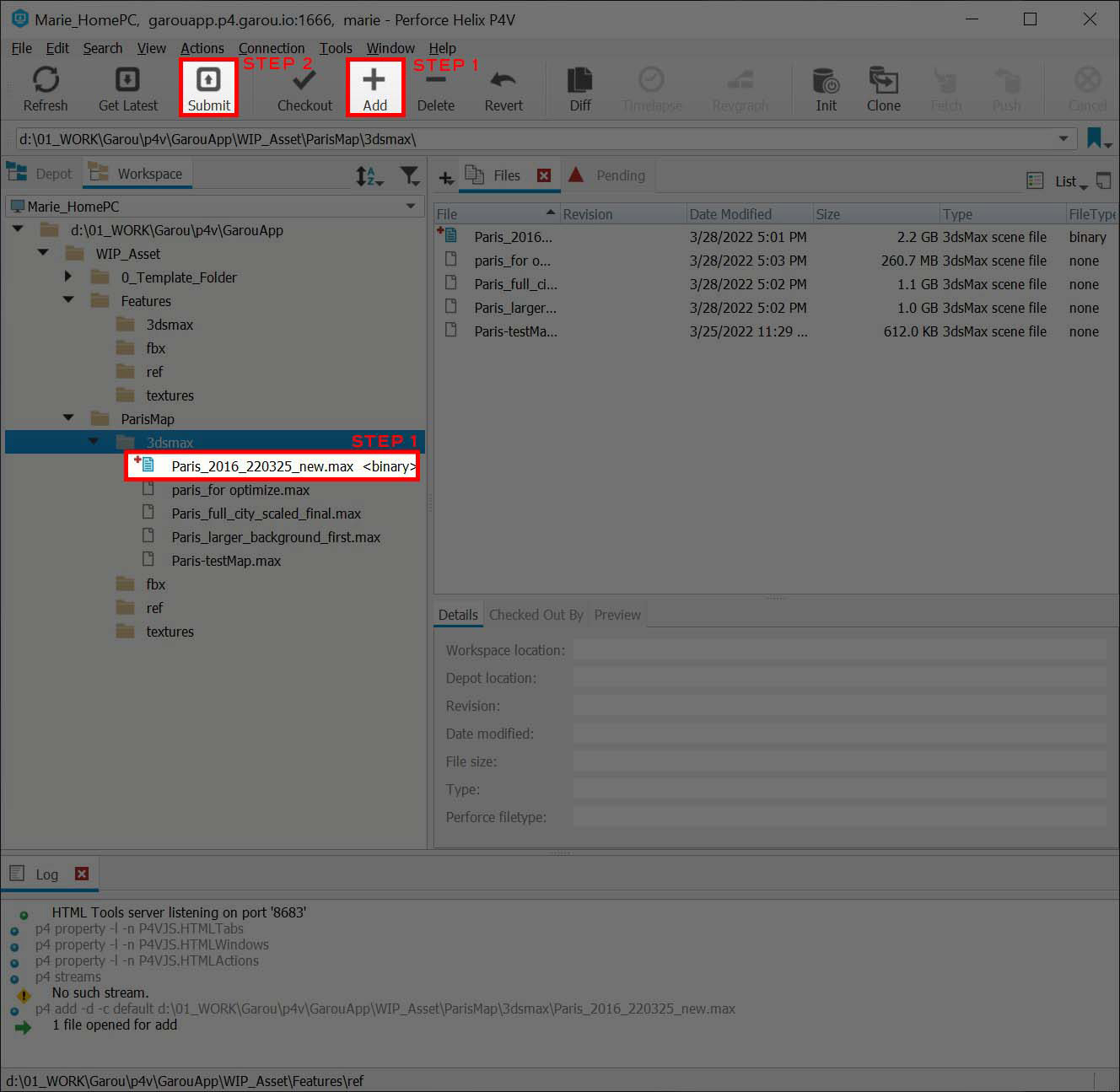Open the Tools menu
The width and height of the screenshot is (1120, 1092).
click(336, 48)
